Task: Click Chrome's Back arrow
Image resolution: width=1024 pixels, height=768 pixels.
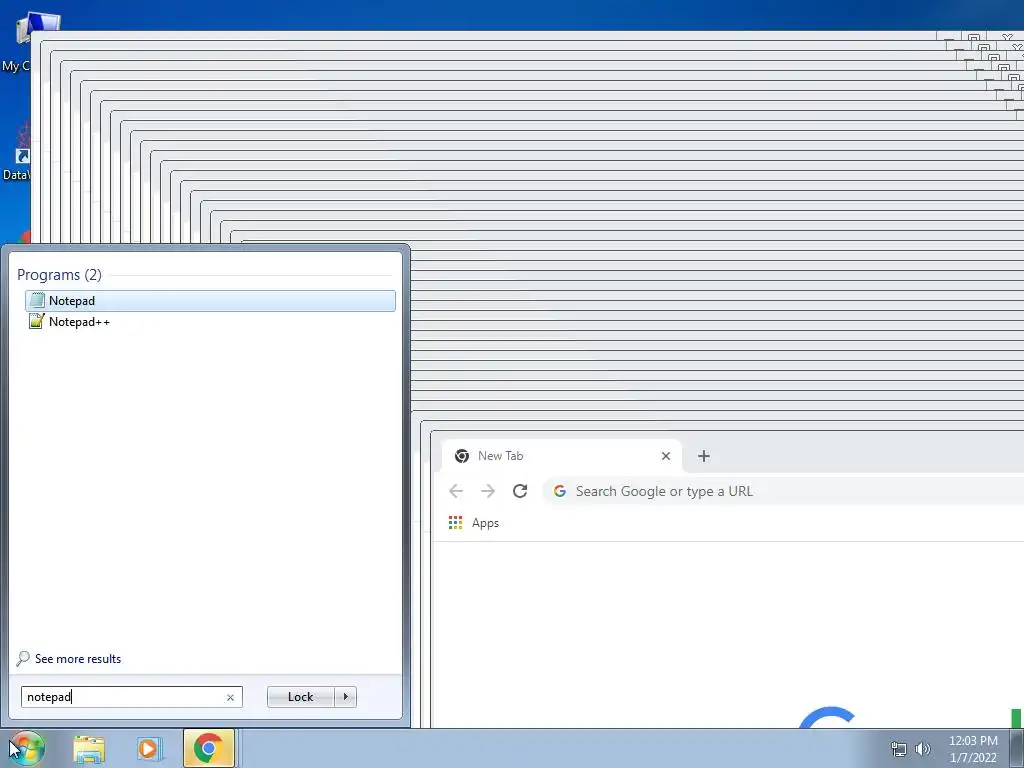Action: coord(456,491)
